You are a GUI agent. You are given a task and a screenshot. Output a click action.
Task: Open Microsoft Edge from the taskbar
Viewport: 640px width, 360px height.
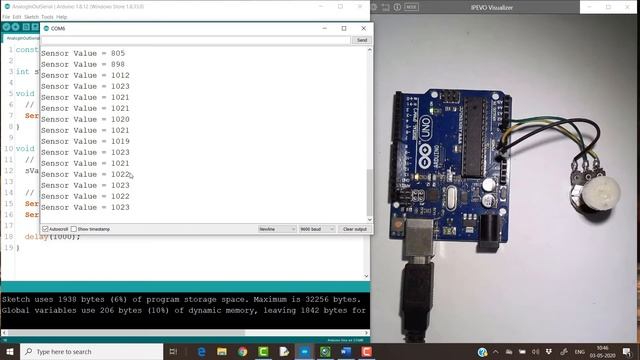coord(201,351)
